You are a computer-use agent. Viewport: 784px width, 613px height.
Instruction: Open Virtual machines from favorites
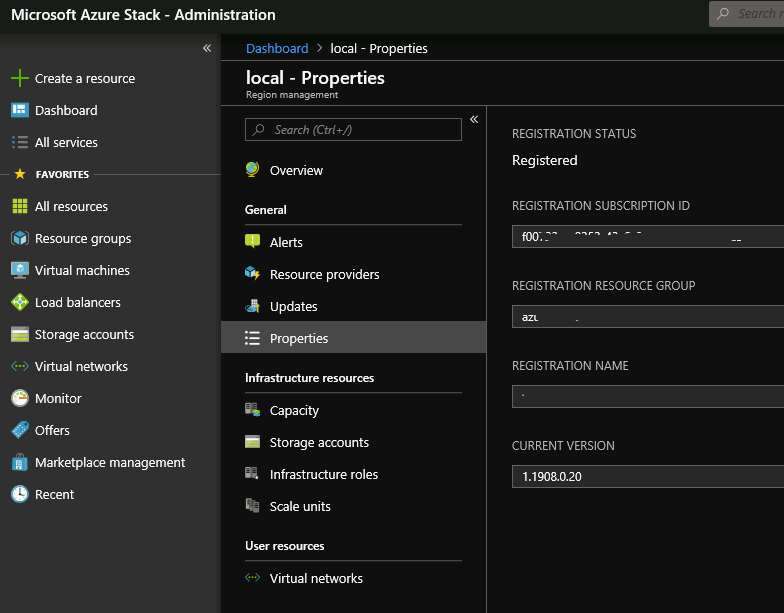[x=82, y=270]
